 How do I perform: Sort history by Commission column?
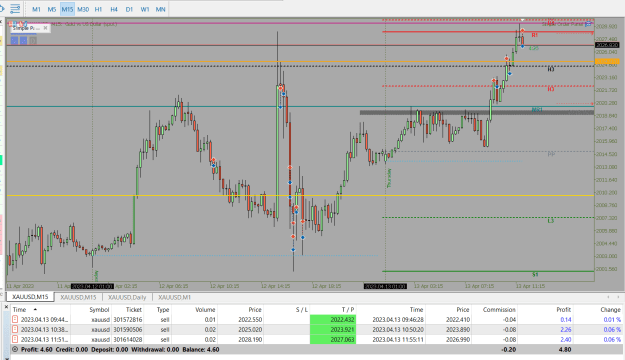499,309
